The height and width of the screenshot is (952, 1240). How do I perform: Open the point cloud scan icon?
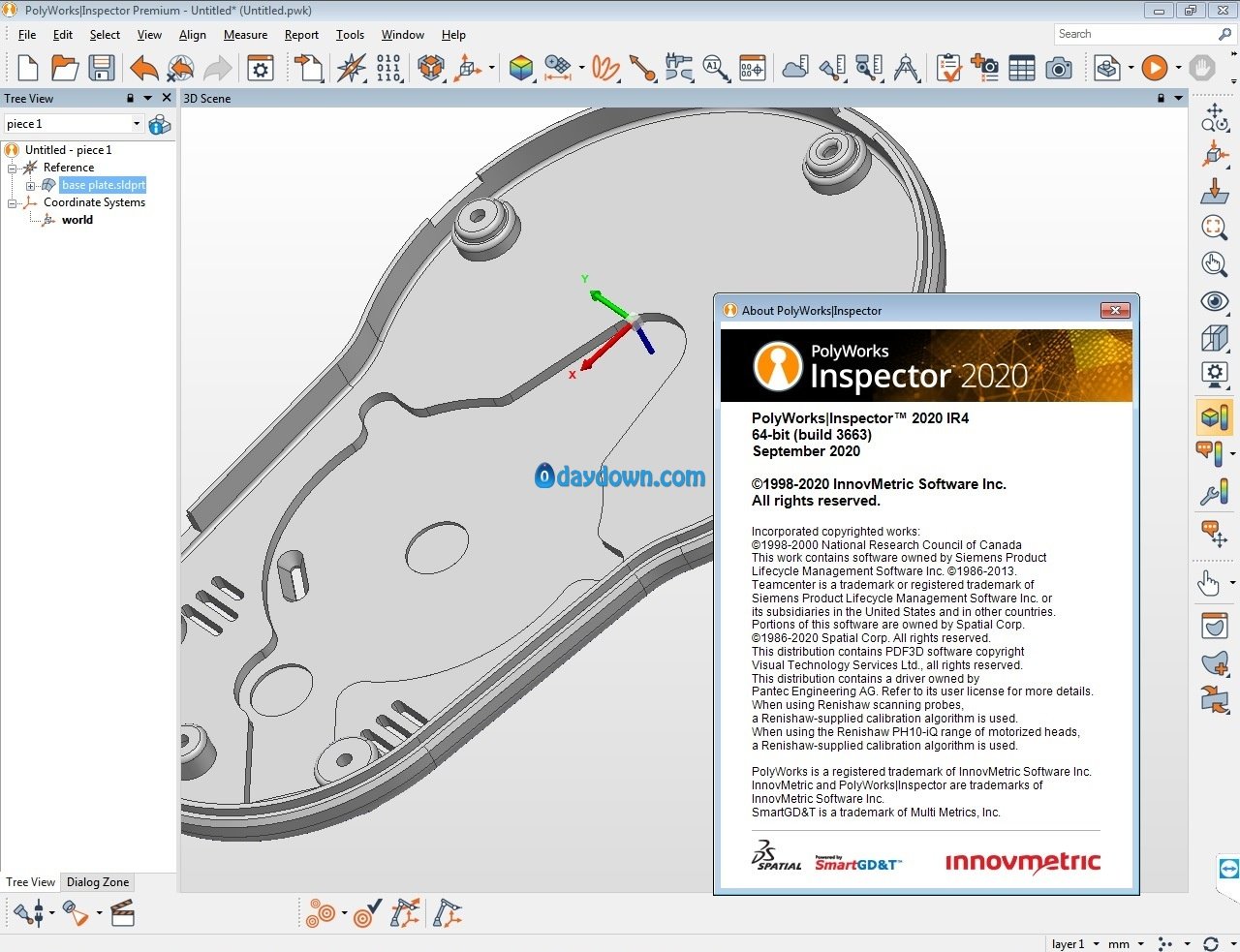[x=795, y=68]
